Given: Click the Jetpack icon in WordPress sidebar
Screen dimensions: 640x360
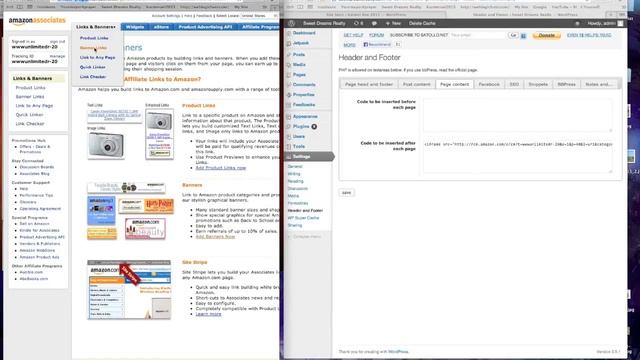Looking at the screenshot, I should pyautogui.click(x=289, y=43).
